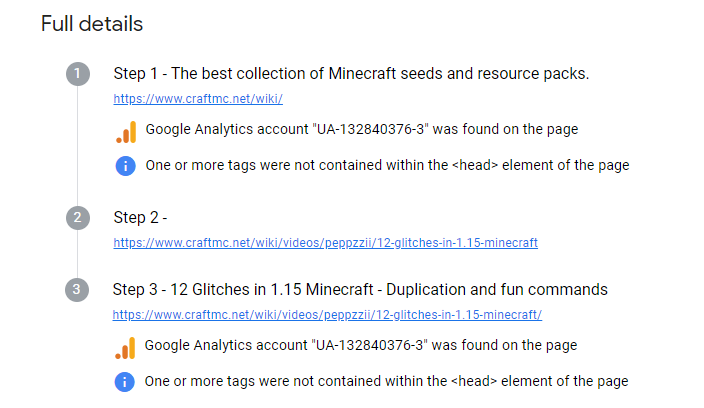Select the Step 1 Minecraft seeds title

point(351,74)
